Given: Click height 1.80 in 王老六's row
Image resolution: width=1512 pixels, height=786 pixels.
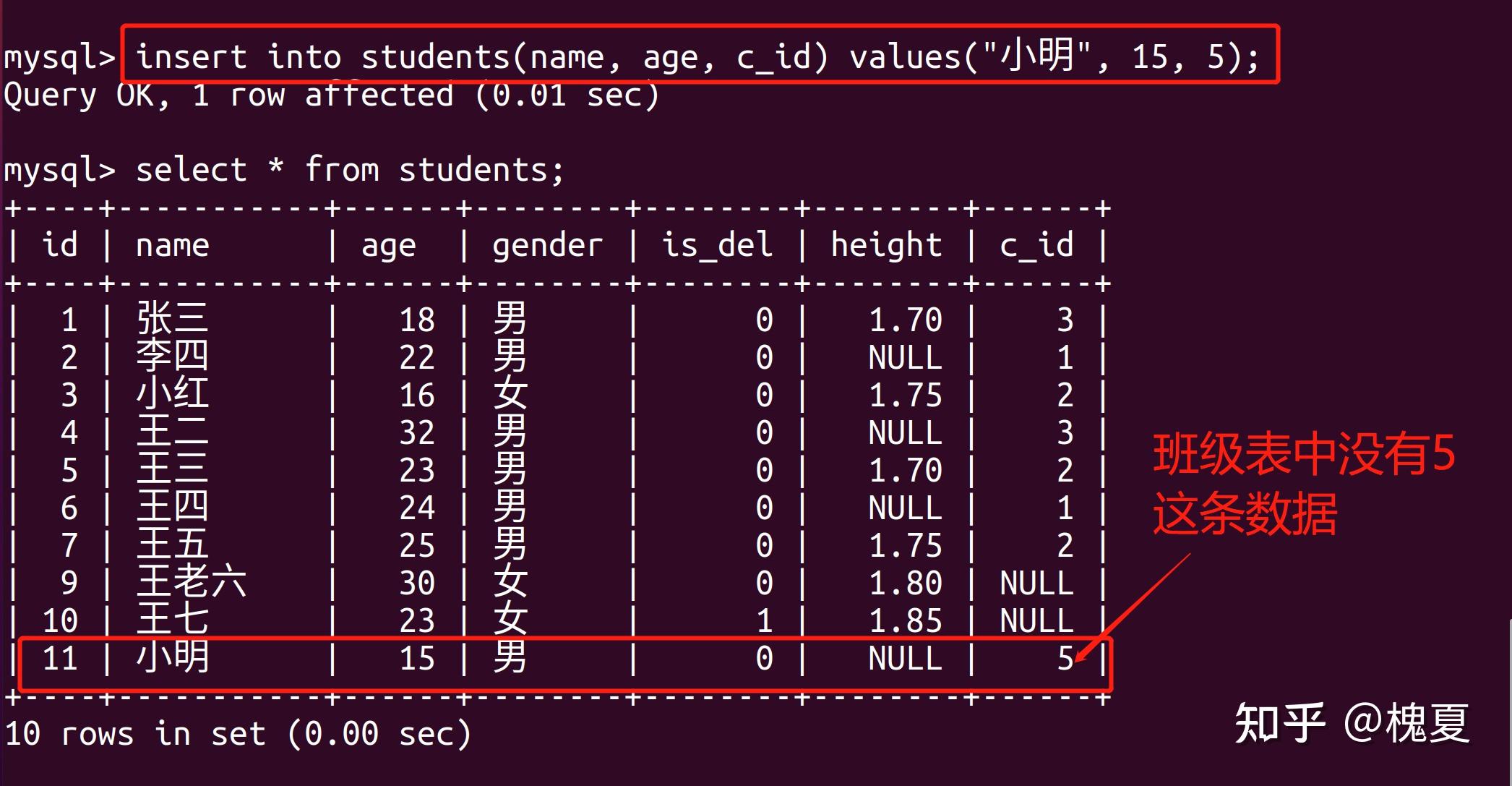Looking at the screenshot, I should 905,583.
